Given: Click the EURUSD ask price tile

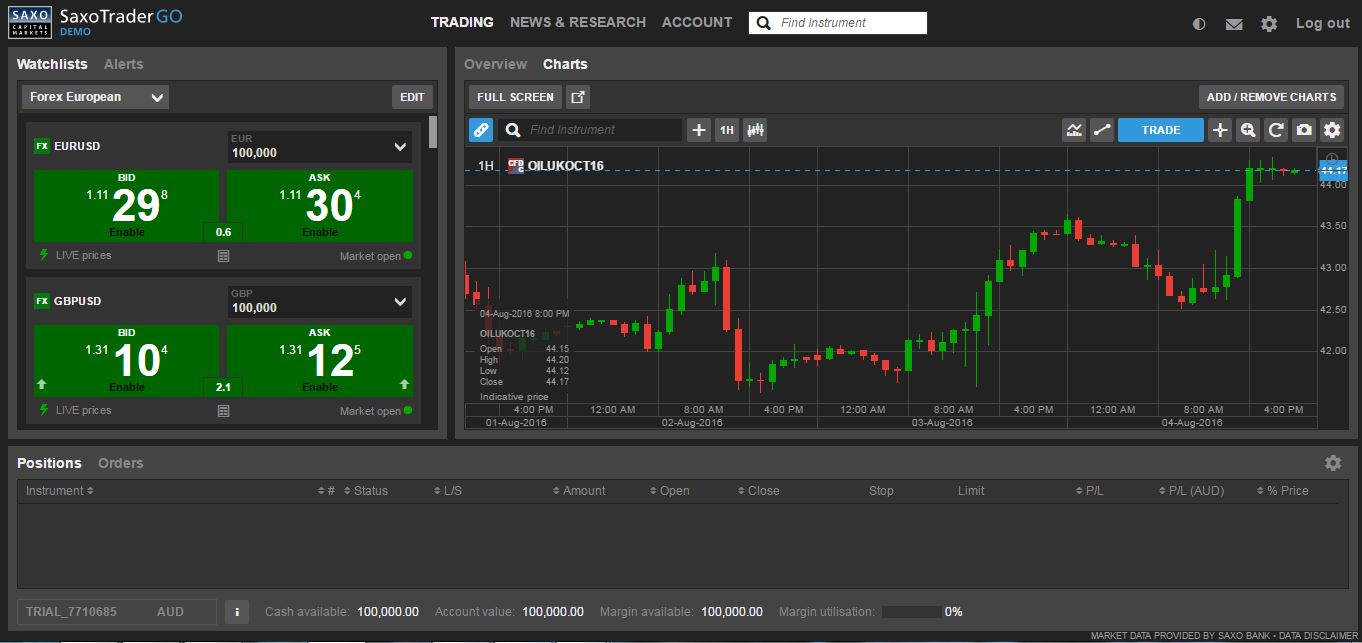Looking at the screenshot, I should pos(319,206).
